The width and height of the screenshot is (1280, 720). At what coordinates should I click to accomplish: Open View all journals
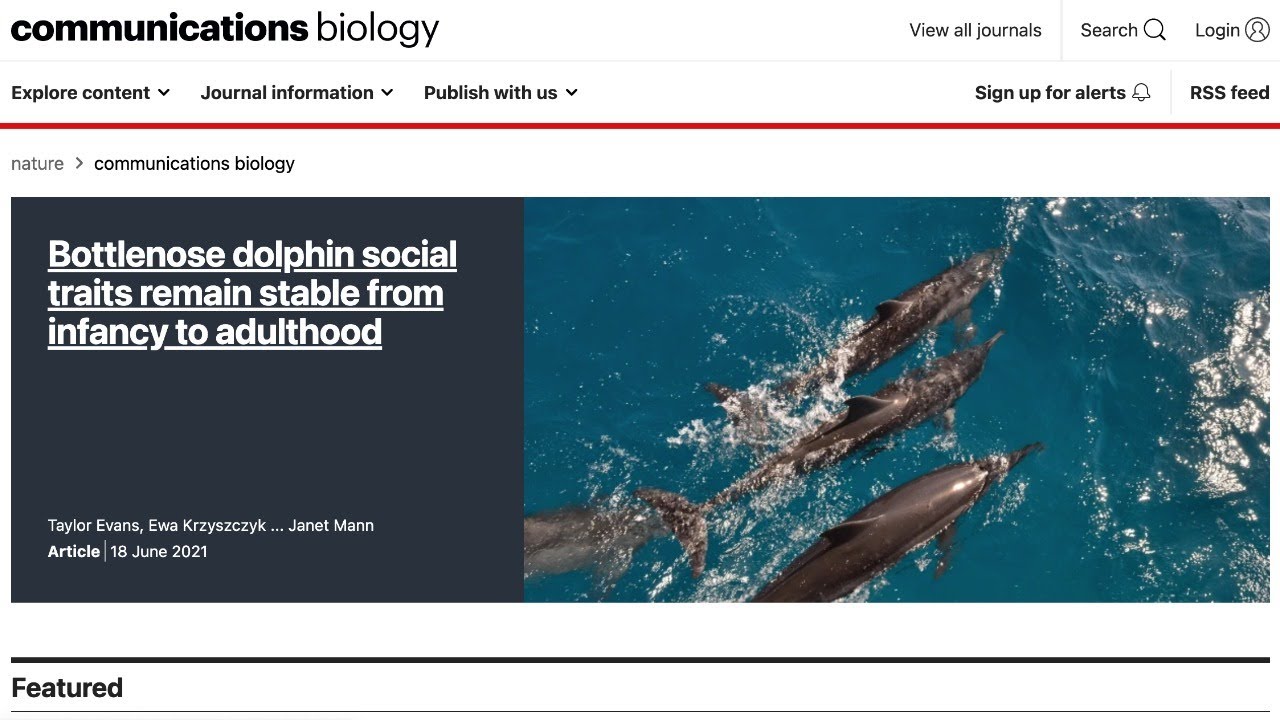(975, 30)
